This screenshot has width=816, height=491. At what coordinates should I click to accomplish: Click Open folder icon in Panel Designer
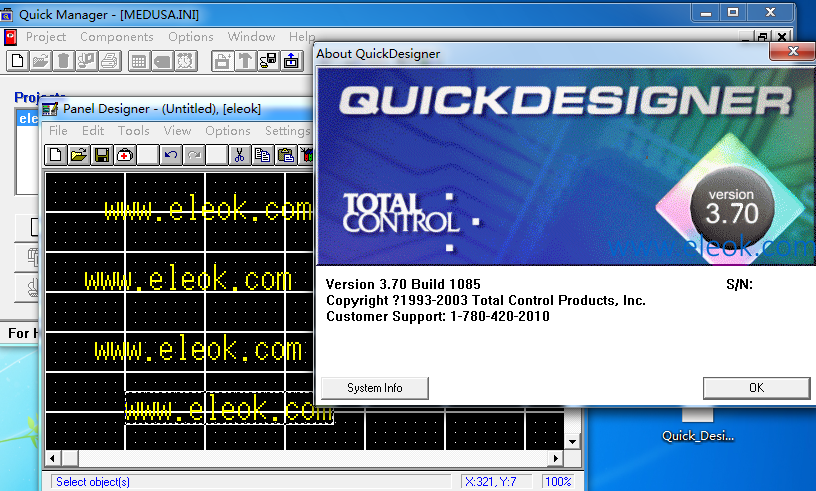click(x=79, y=155)
